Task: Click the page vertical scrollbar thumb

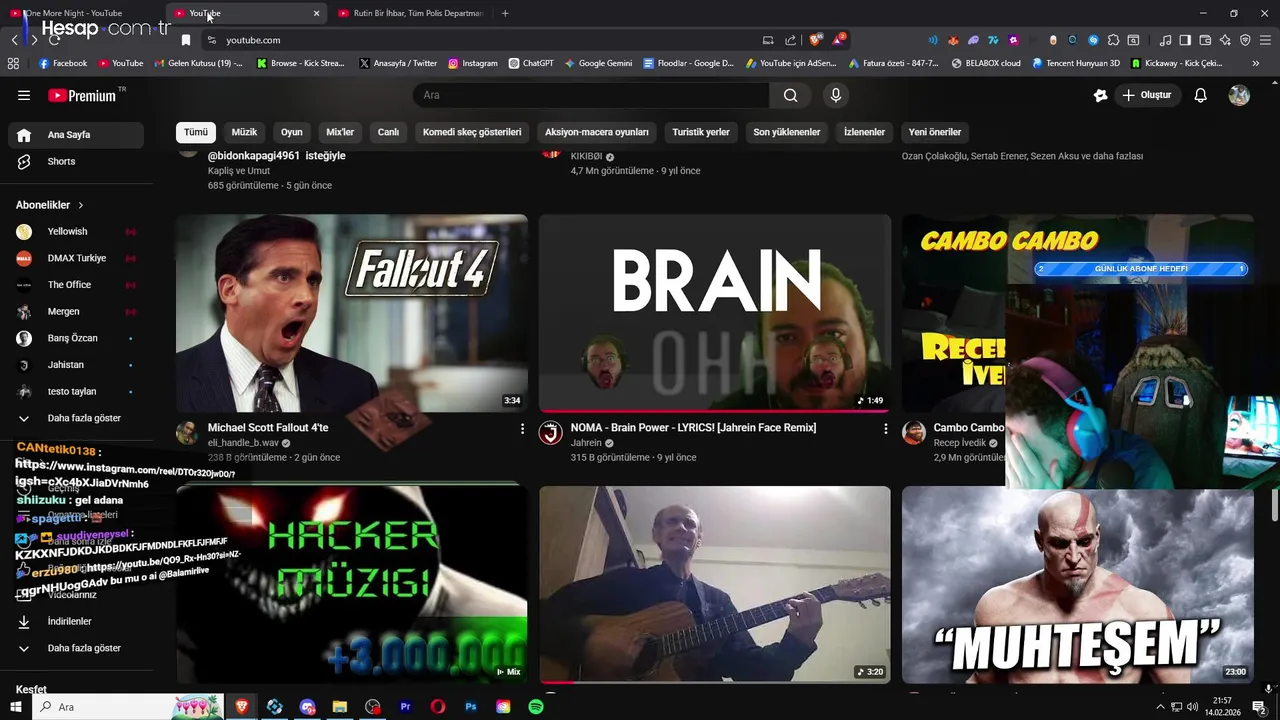Action: pos(1275,506)
